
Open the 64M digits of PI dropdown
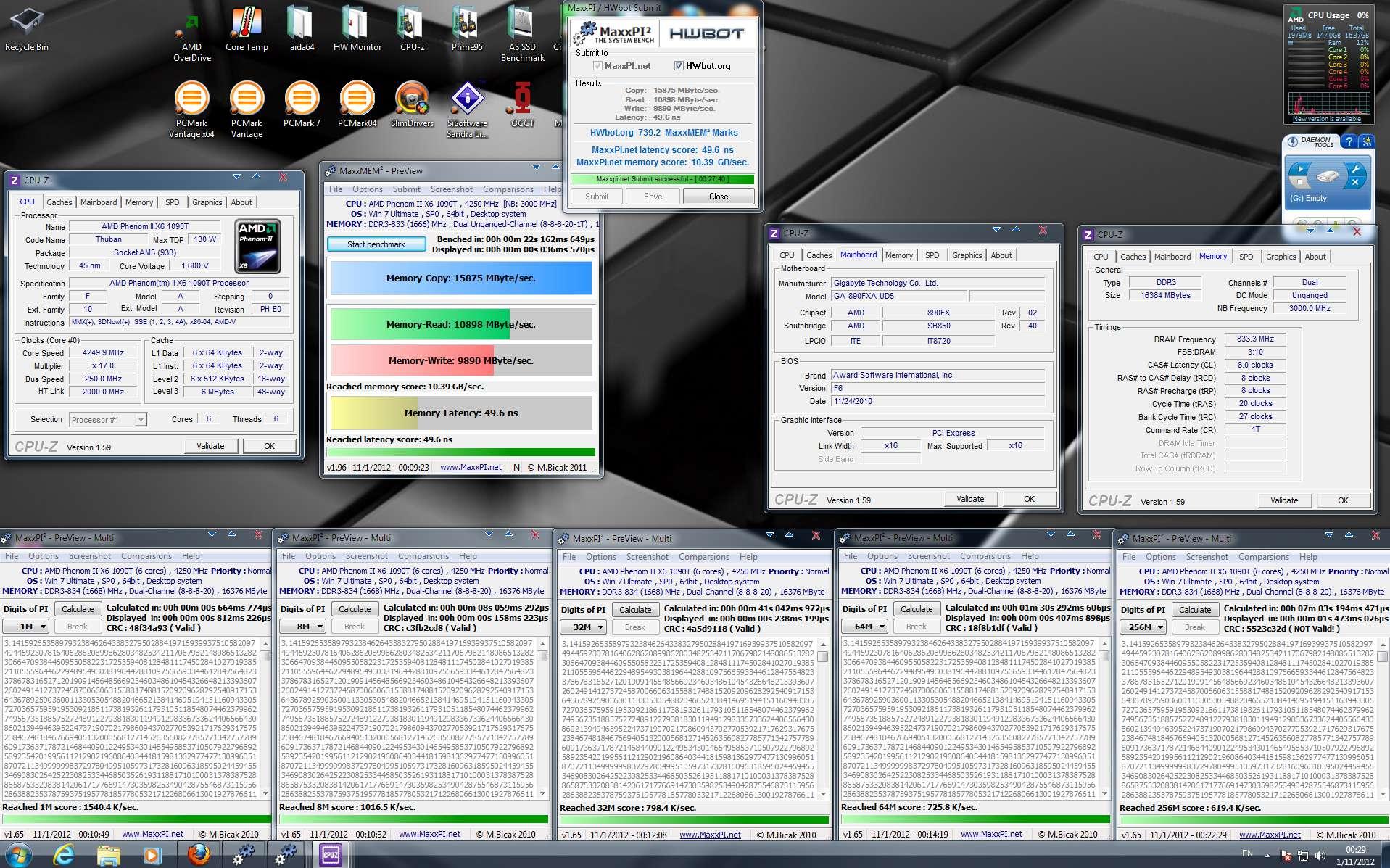(864, 627)
